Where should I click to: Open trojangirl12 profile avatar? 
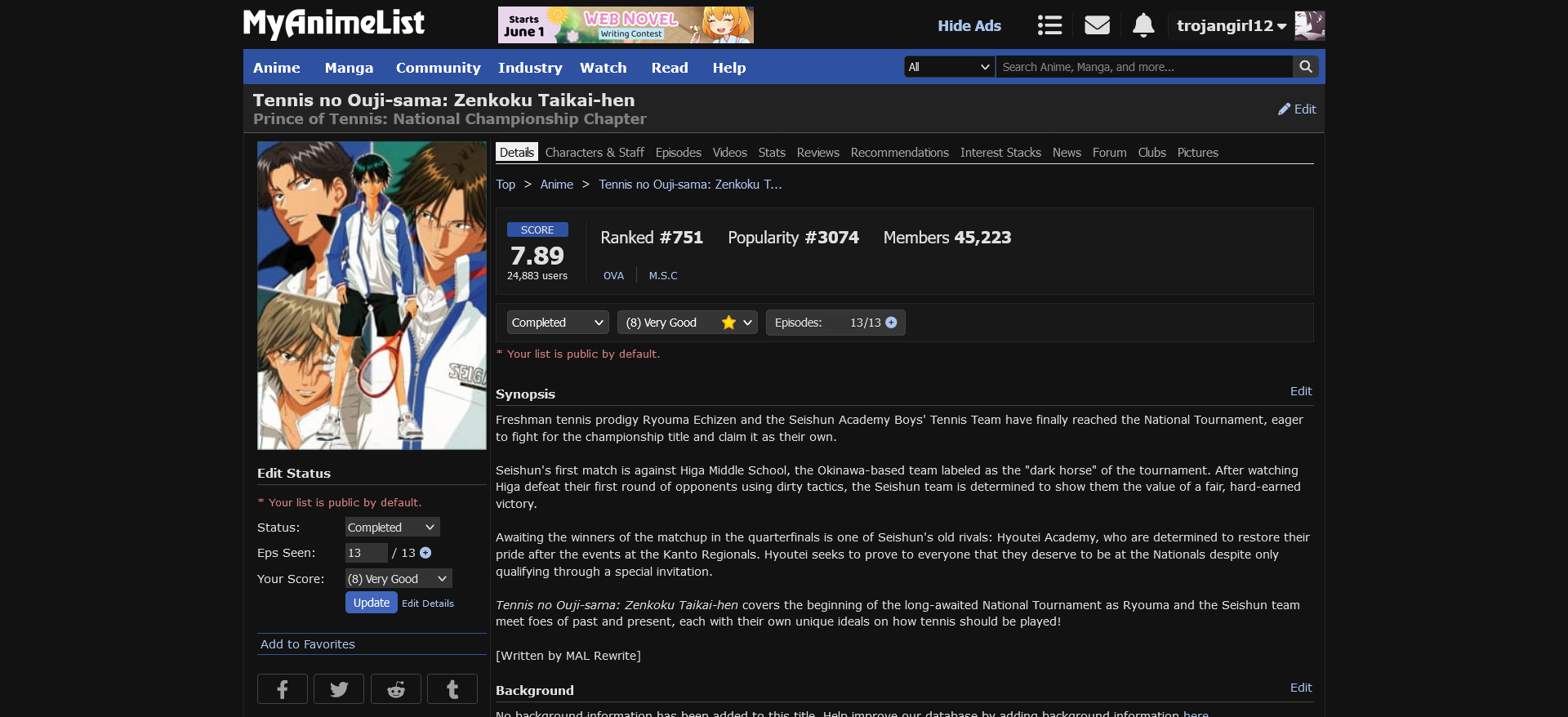(x=1310, y=25)
